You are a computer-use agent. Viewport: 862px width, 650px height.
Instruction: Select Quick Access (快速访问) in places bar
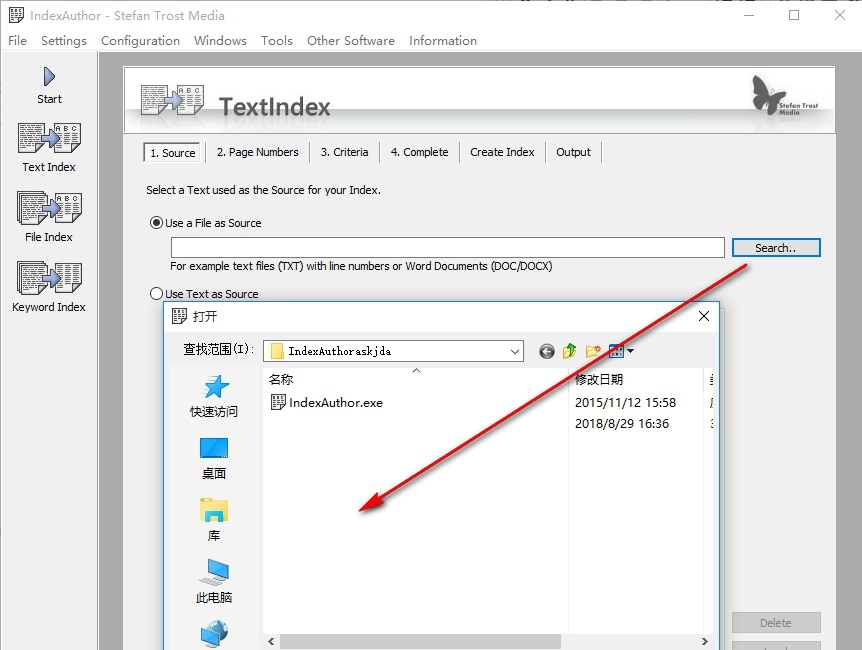(214, 396)
